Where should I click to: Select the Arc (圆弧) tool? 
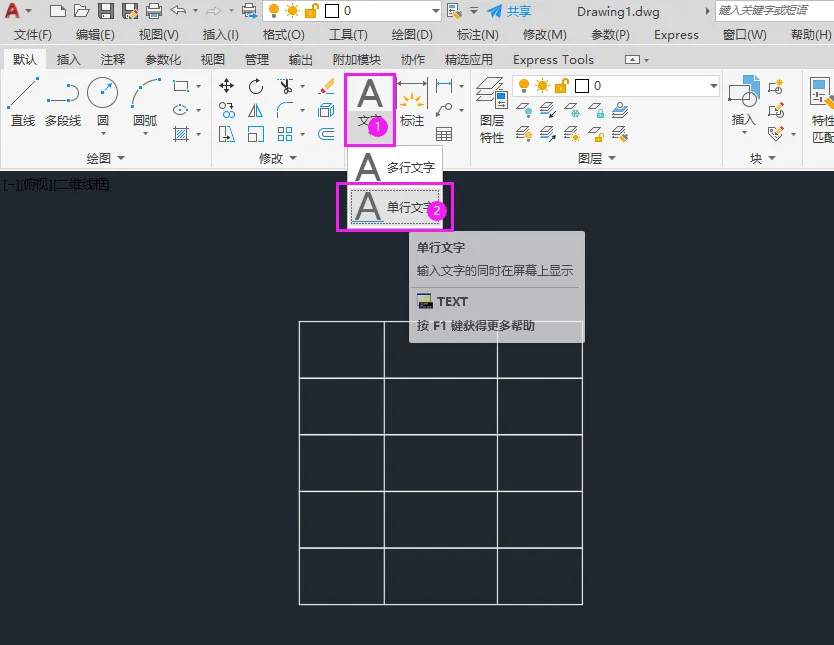145,102
